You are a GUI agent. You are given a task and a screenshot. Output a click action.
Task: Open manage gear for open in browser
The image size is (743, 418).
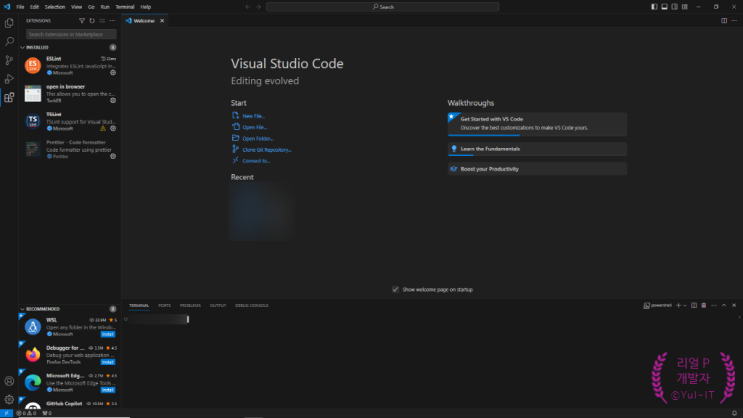pyautogui.click(x=113, y=100)
